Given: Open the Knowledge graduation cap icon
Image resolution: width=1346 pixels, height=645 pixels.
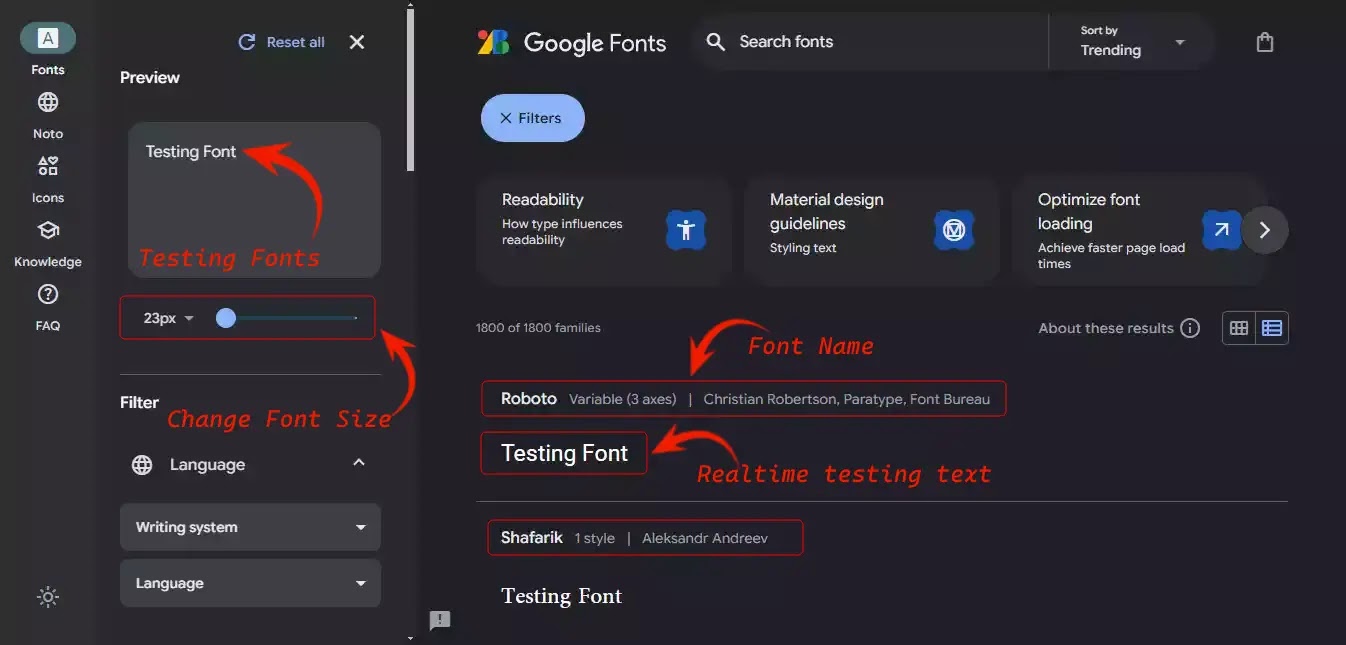Looking at the screenshot, I should pyautogui.click(x=48, y=230).
